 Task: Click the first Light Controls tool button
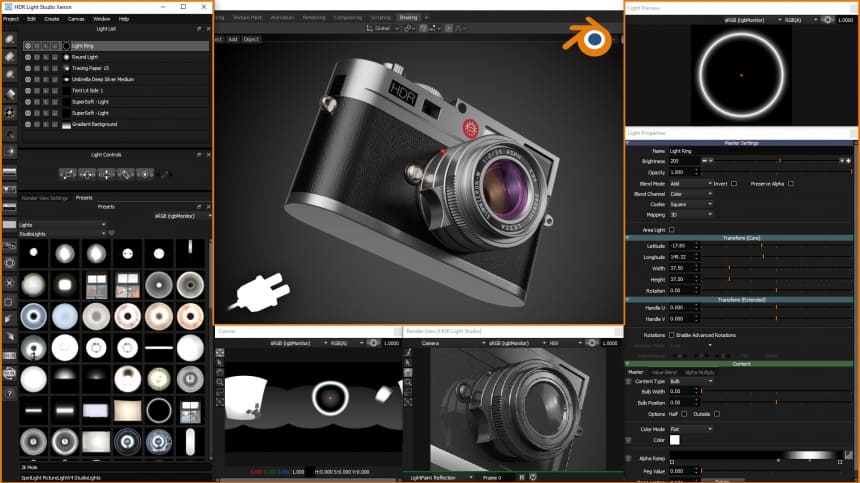68,173
